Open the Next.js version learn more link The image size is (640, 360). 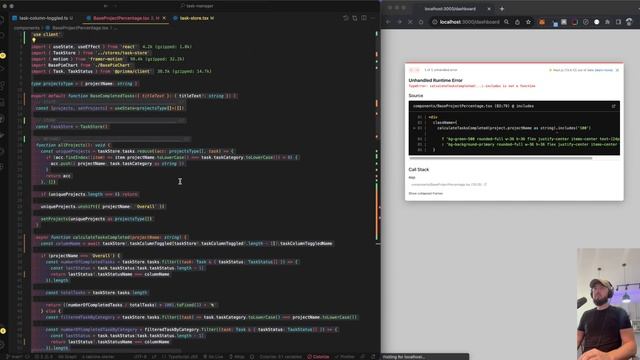(x=604, y=70)
